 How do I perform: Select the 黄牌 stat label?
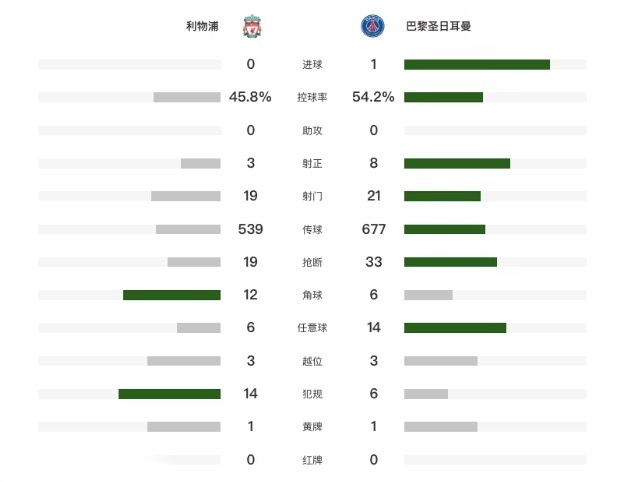point(312,427)
